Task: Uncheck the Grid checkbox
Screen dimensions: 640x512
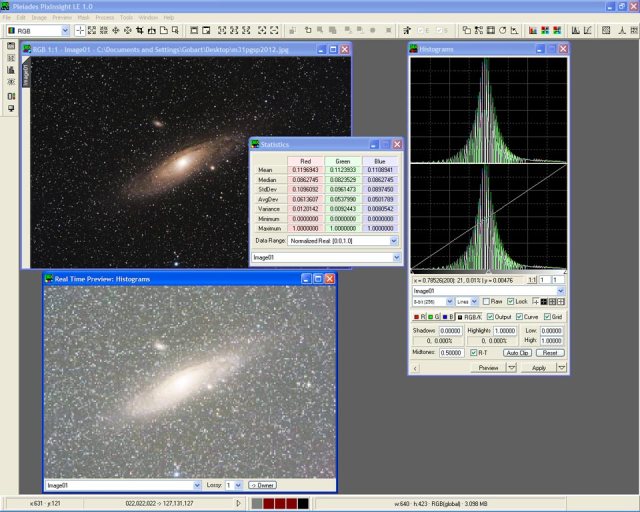Action: pyautogui.click(x=546, y=317)
